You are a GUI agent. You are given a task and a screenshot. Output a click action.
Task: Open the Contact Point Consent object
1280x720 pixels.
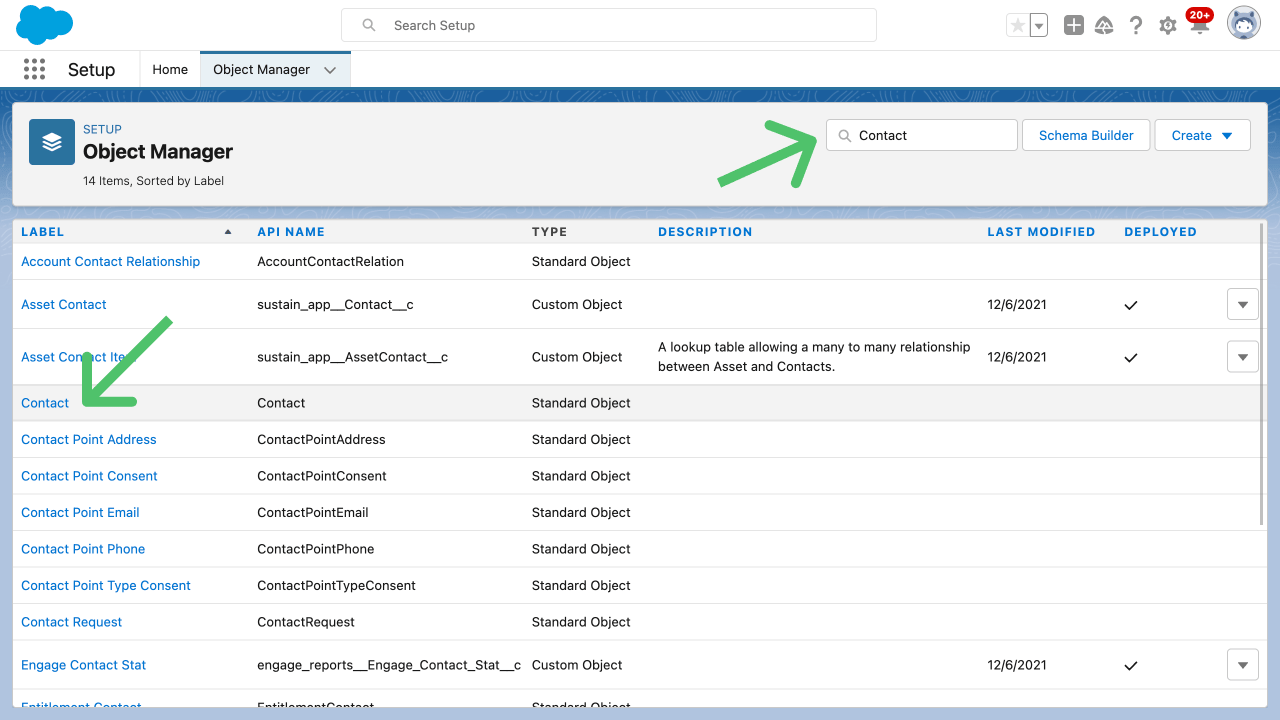pyautogui.click(x=90, y=476)
